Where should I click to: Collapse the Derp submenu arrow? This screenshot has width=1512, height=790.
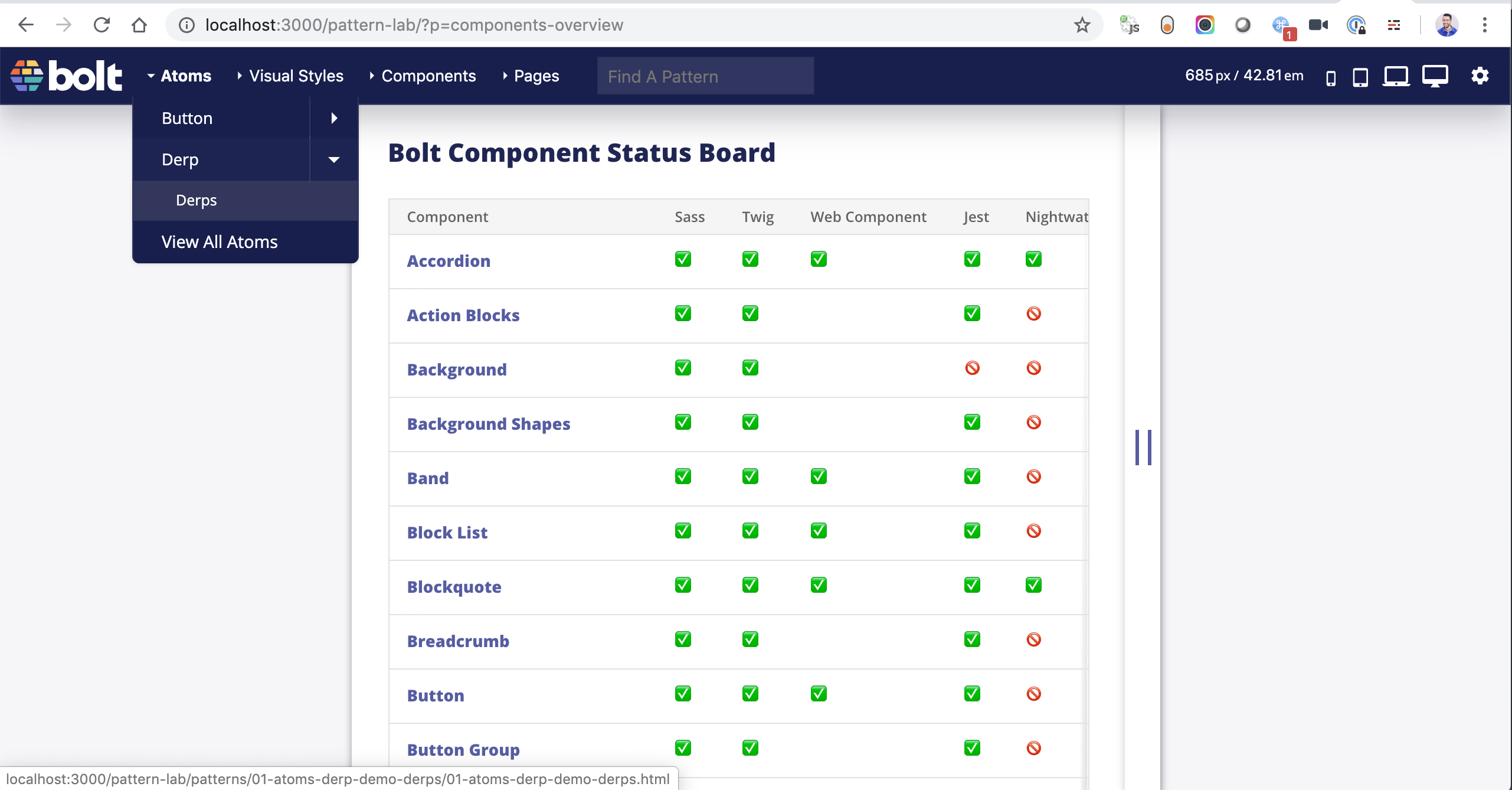click(334, 159)
